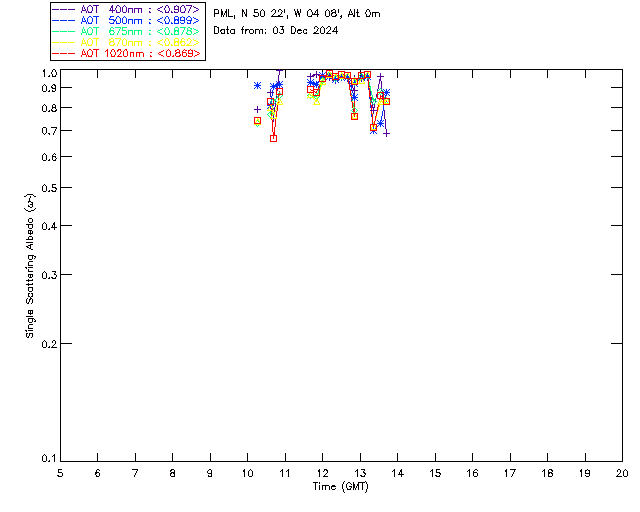Click the isolated blue asterisk near hour 10
Image resolution: width=640 pixels, height=512 pixels.
pos(257,85)
